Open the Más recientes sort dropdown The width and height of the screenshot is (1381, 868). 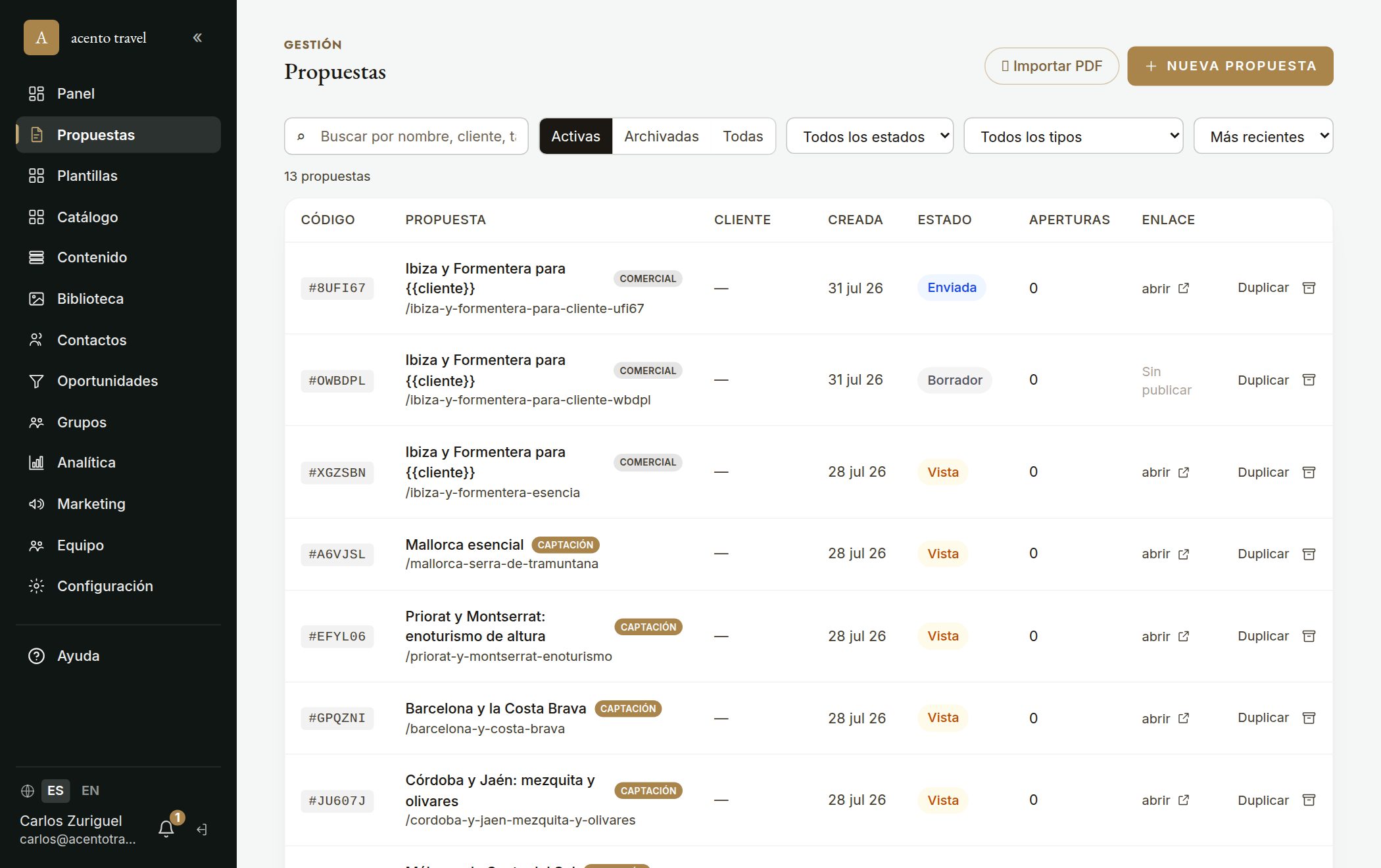(1263, 136)
